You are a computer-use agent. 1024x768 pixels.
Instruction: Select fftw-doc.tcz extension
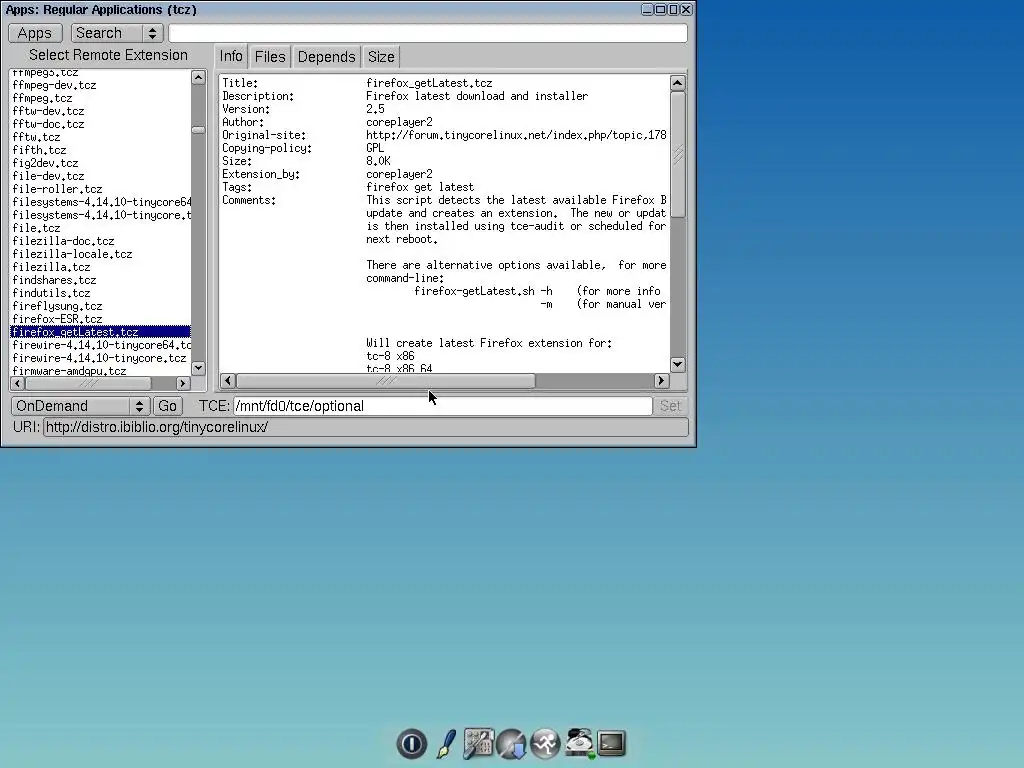pos(48,124)
